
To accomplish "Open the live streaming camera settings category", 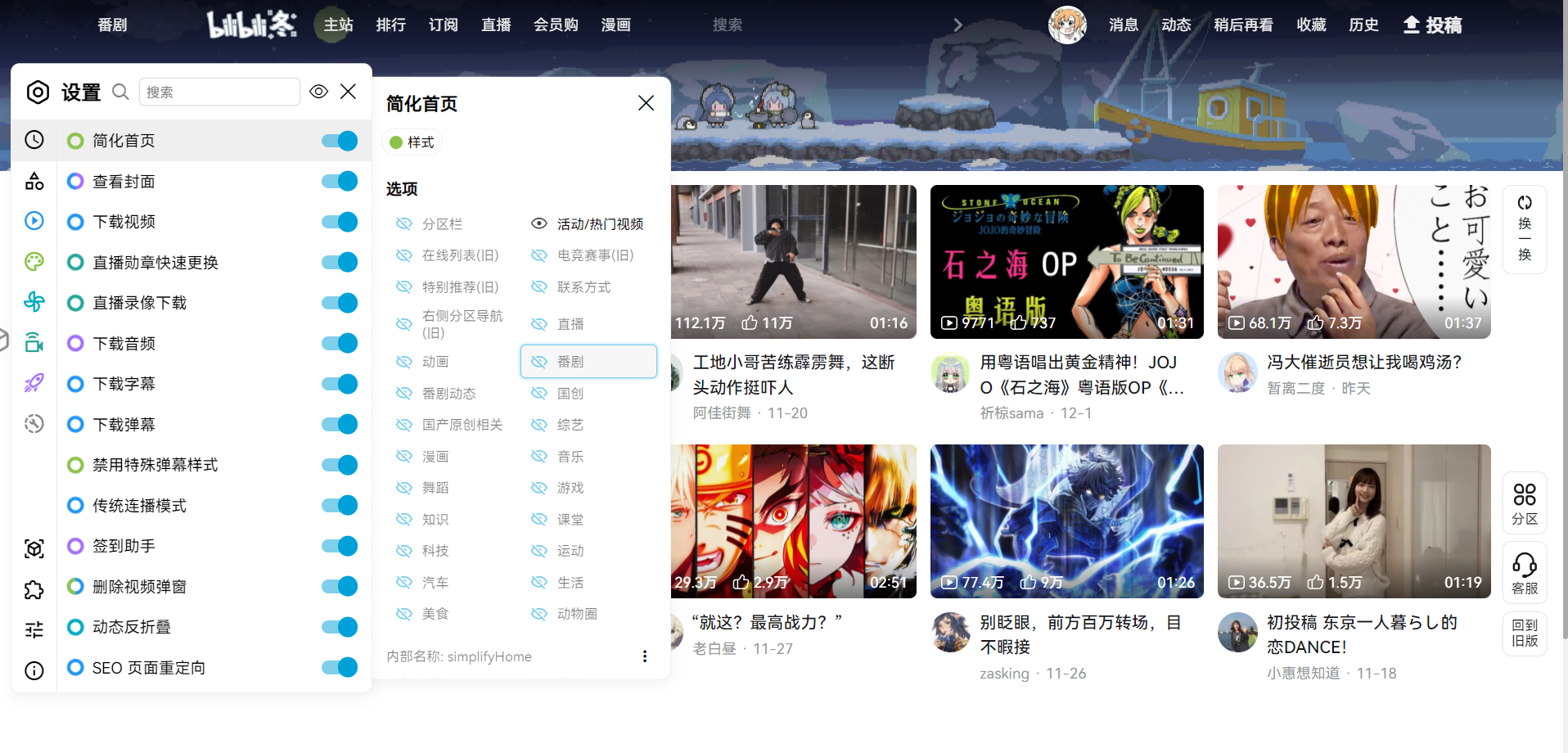I will tap(34, 343).
